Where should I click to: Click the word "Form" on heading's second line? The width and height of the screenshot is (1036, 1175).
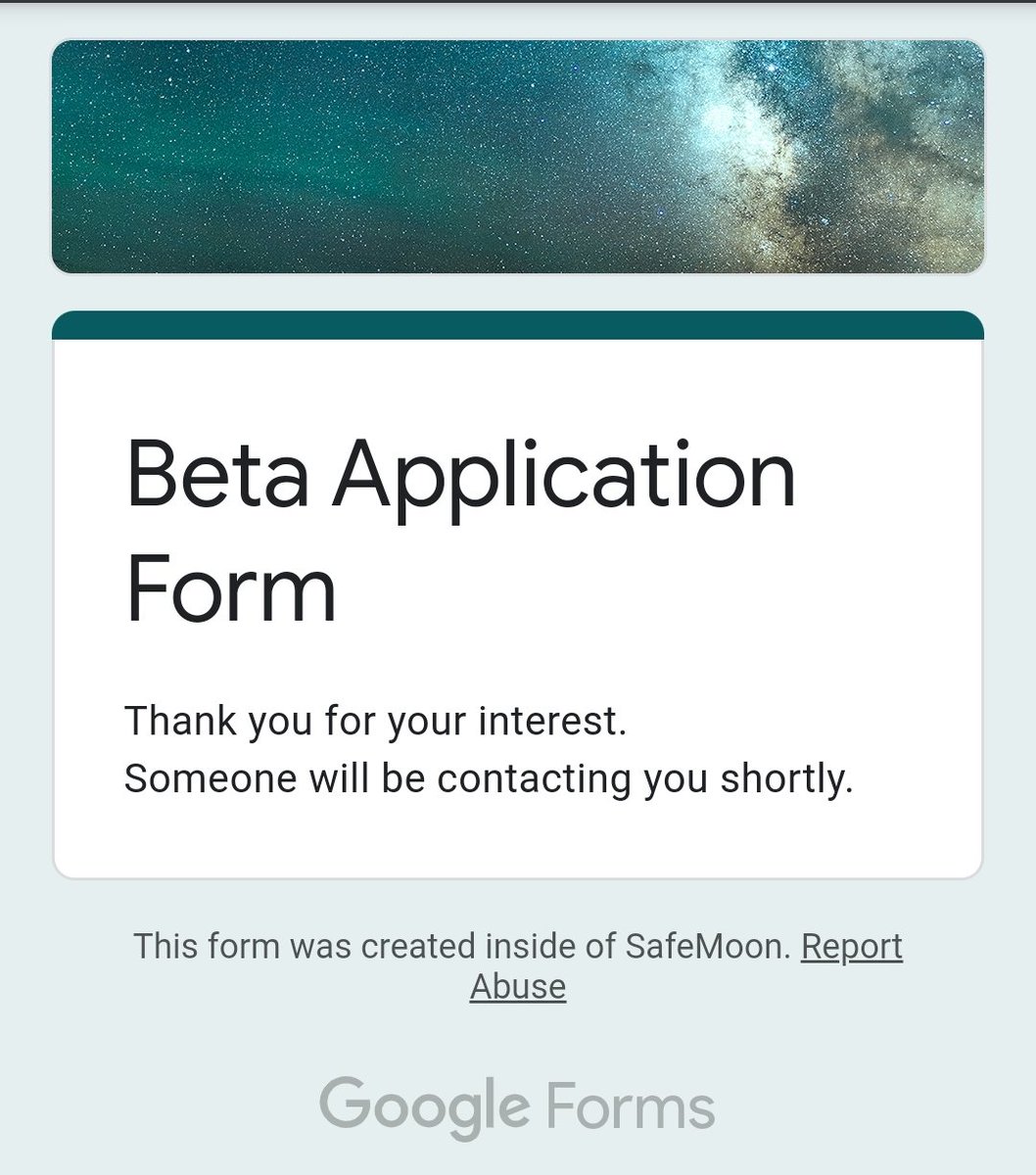pyautogui.click(x=231, y=589)
